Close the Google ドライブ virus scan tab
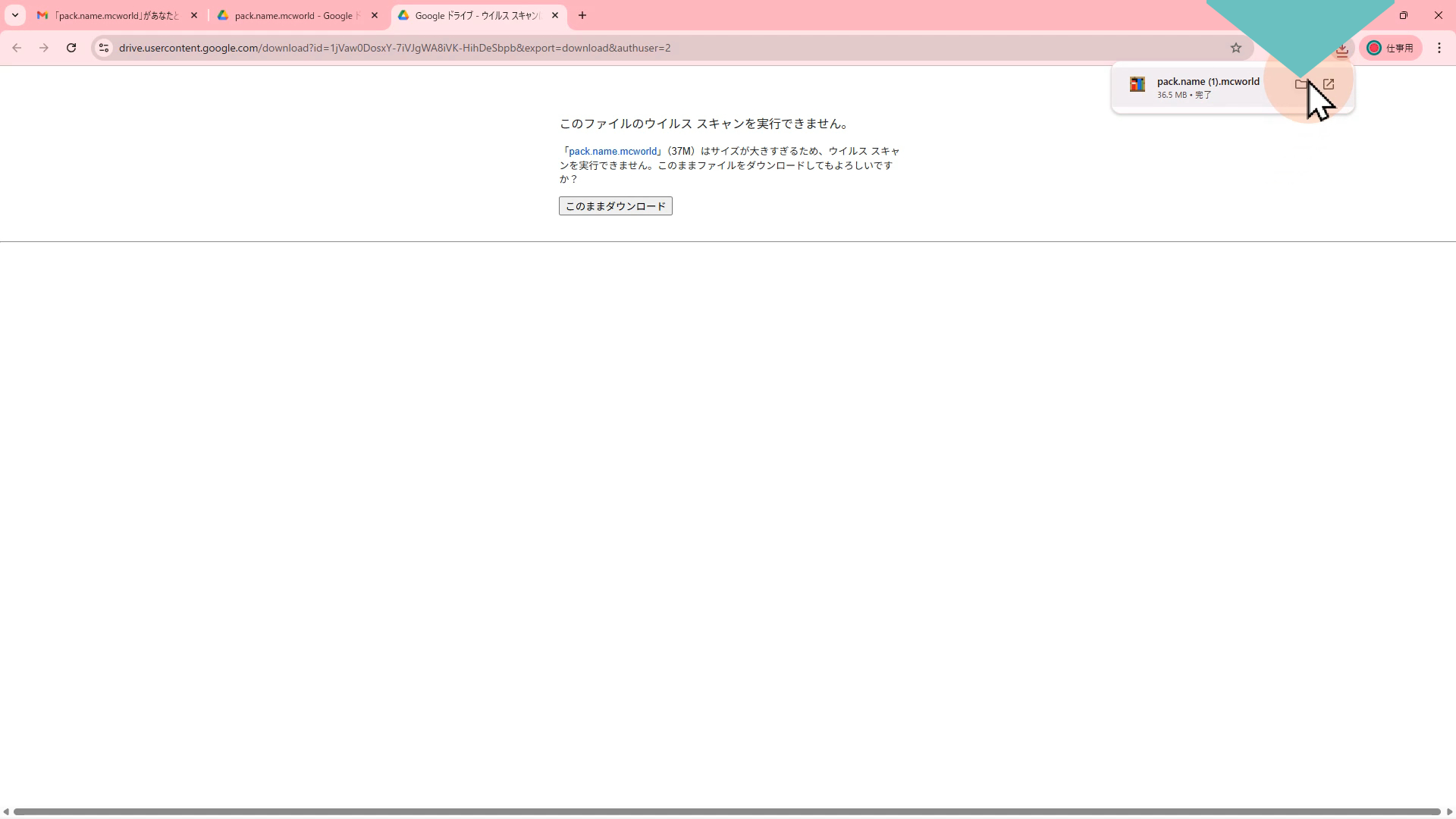Image resolution: width=1456 pixels, height=819 pixels. pos(555,15)
